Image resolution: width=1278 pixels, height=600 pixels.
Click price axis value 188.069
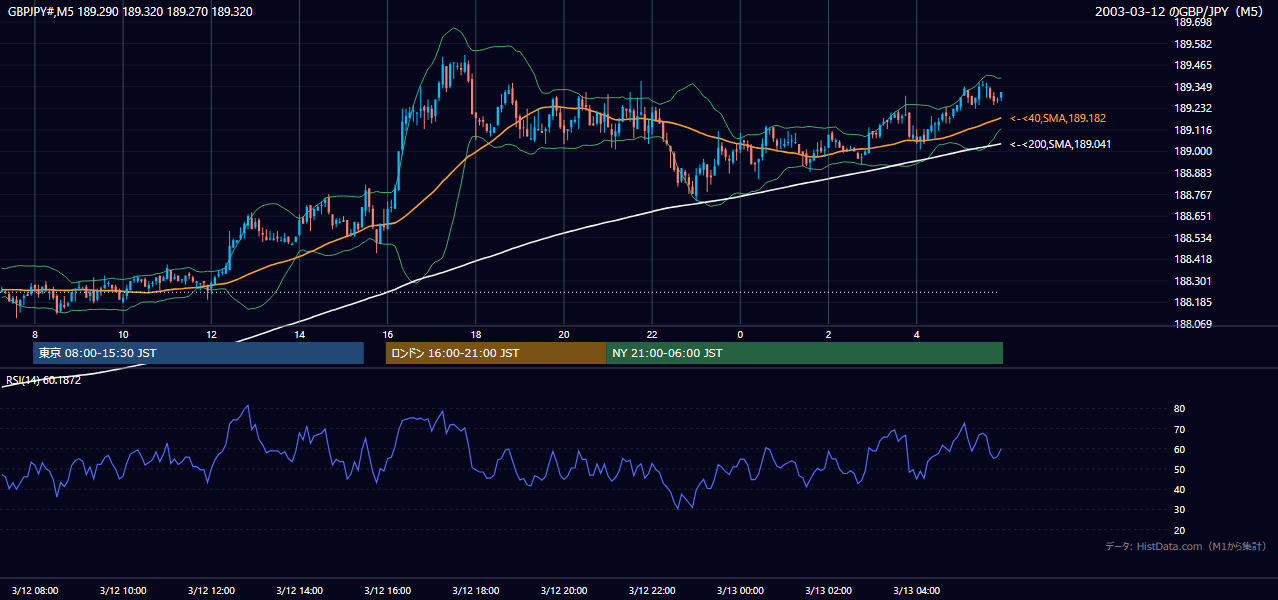(x=1193, y=324)
